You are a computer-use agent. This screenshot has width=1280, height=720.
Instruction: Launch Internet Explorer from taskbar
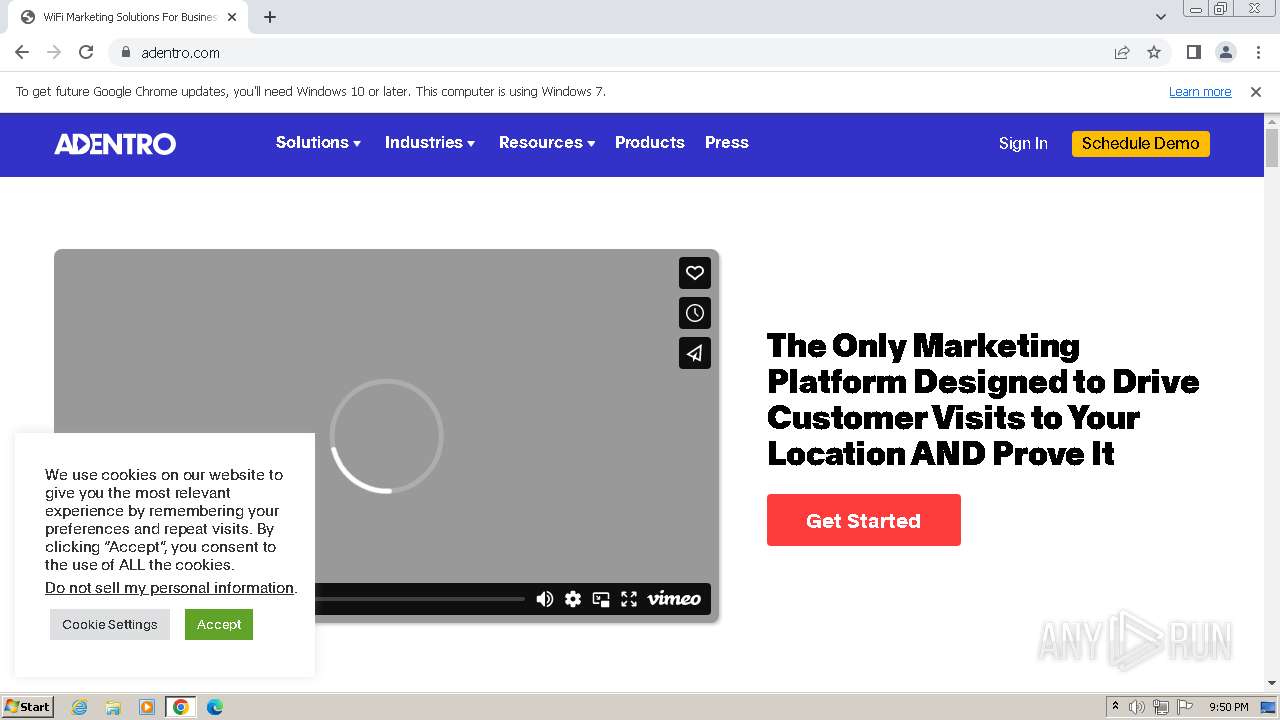coord(79,707)
